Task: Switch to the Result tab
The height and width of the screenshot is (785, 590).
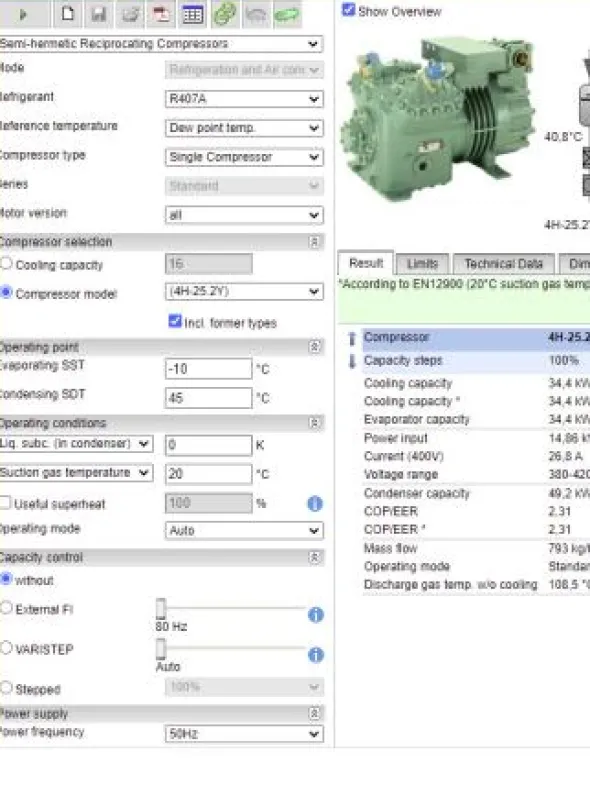Action: [x=366, y=263]
